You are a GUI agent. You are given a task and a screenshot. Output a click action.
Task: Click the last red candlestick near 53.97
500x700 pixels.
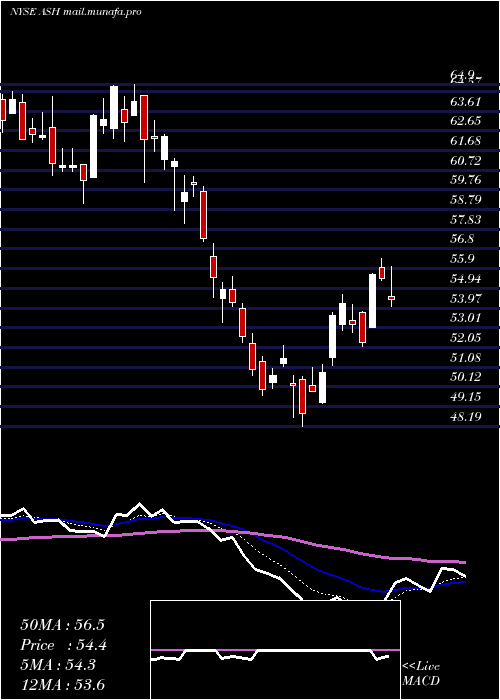392,297
